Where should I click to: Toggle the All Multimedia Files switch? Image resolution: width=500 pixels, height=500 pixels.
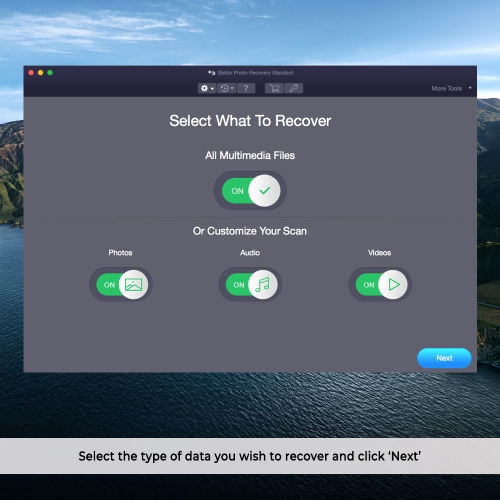coord(250,191)
